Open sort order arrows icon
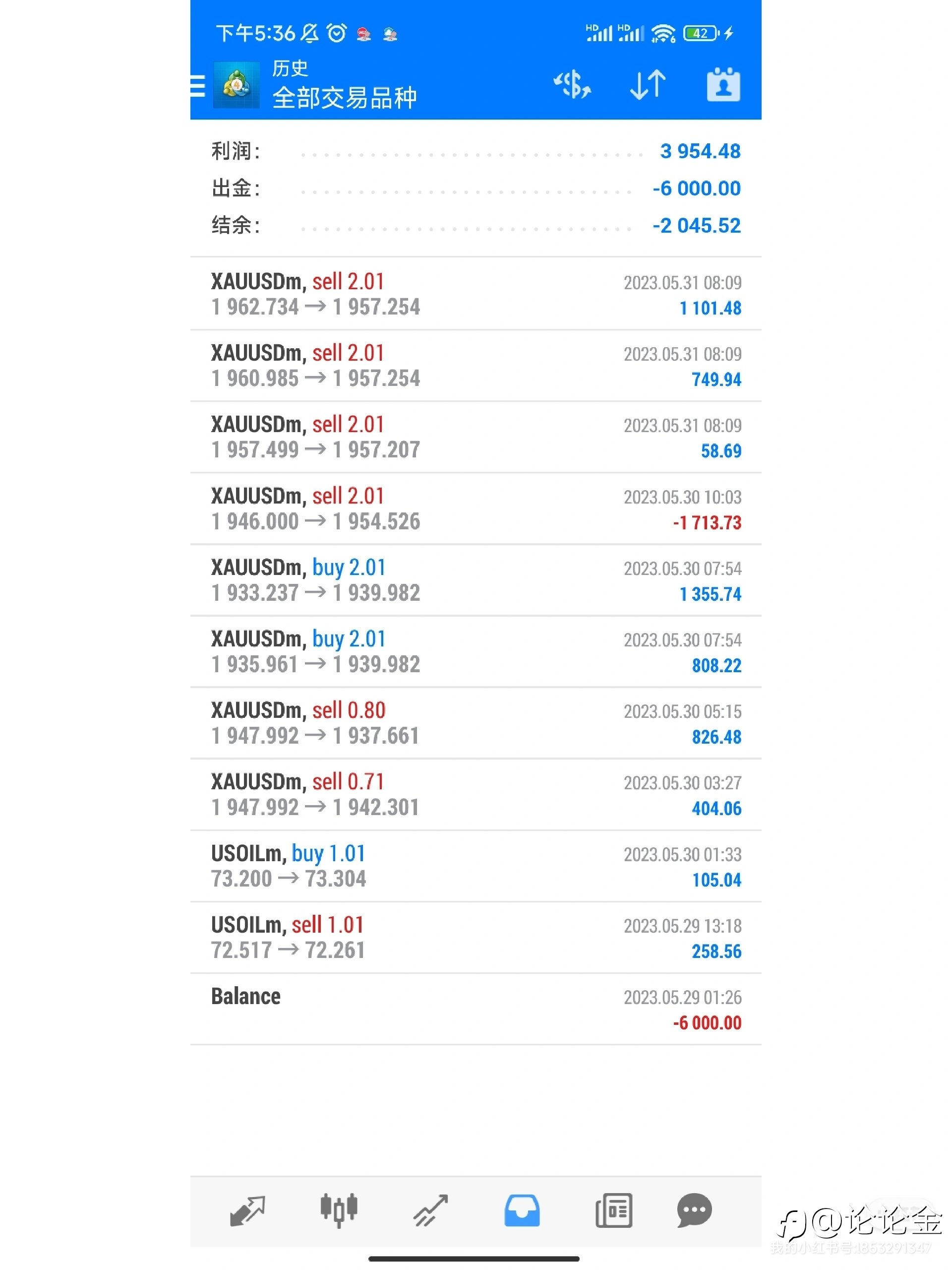Viewport: 952px width, 1270px height. point(647,85)
